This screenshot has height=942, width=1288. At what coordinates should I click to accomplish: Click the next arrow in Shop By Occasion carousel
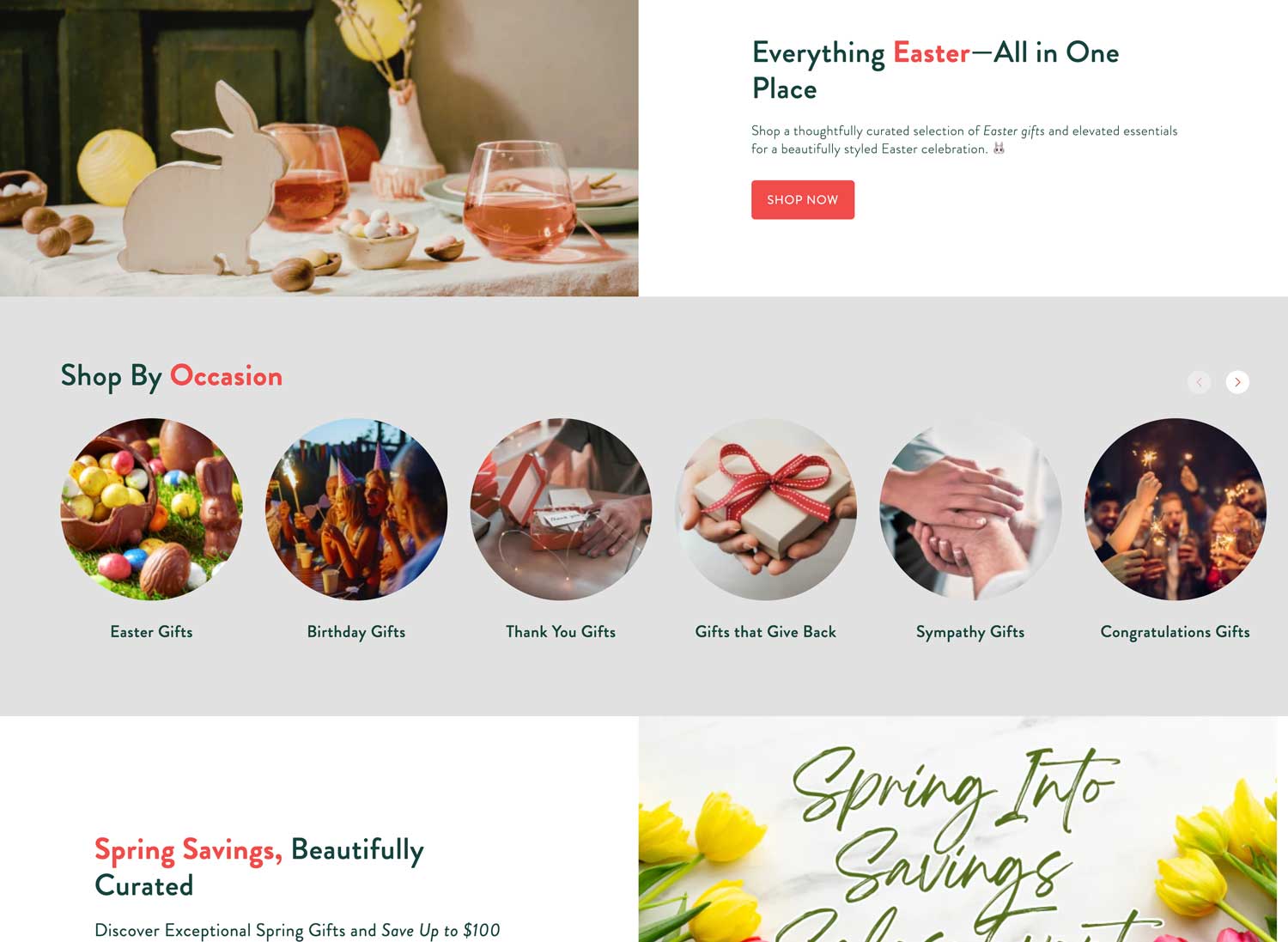pyautogui.click(x=1237, y=382)
